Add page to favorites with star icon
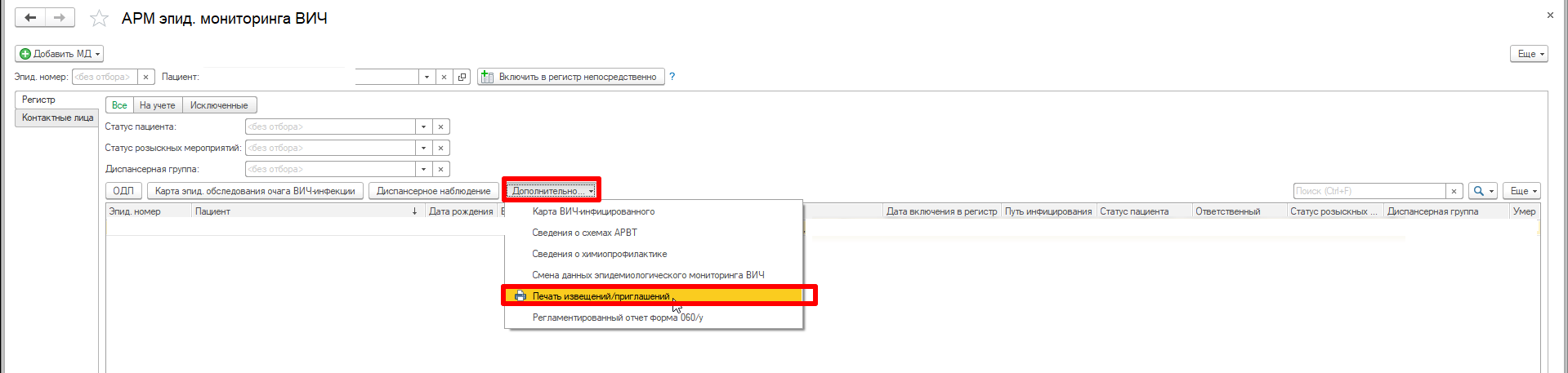This screenshot has width=1568, height=373. [99, 18]
